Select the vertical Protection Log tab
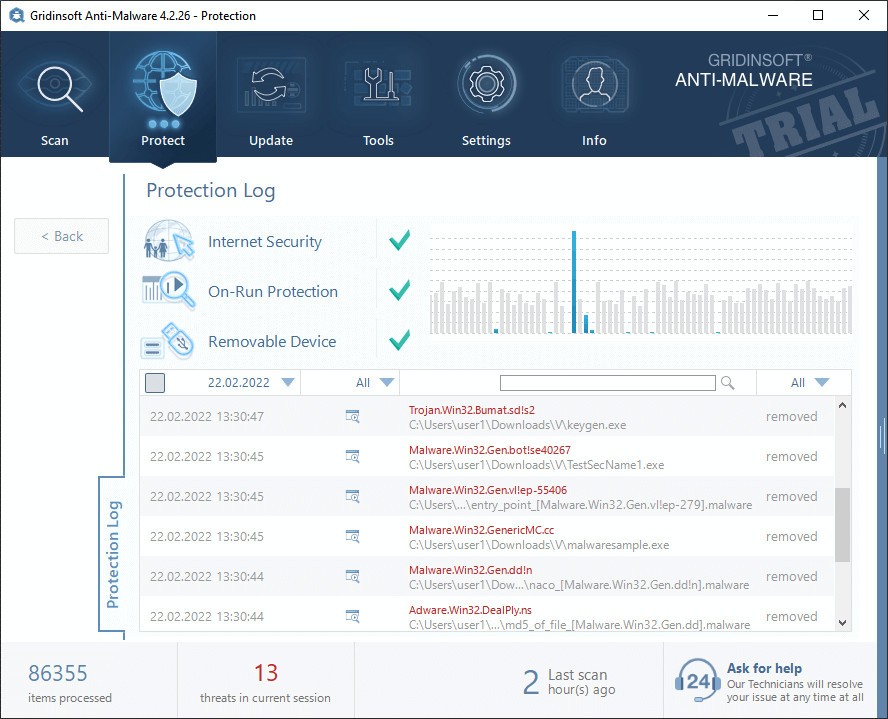This screenshot has height=719, width=888. click(x=113, y=554)
